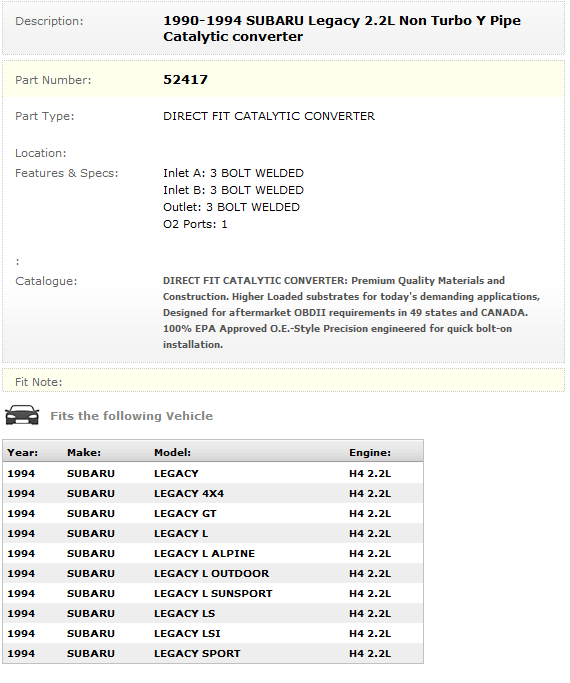
Task: Select the LEGACY GT row
Action: tap(213, 514)
